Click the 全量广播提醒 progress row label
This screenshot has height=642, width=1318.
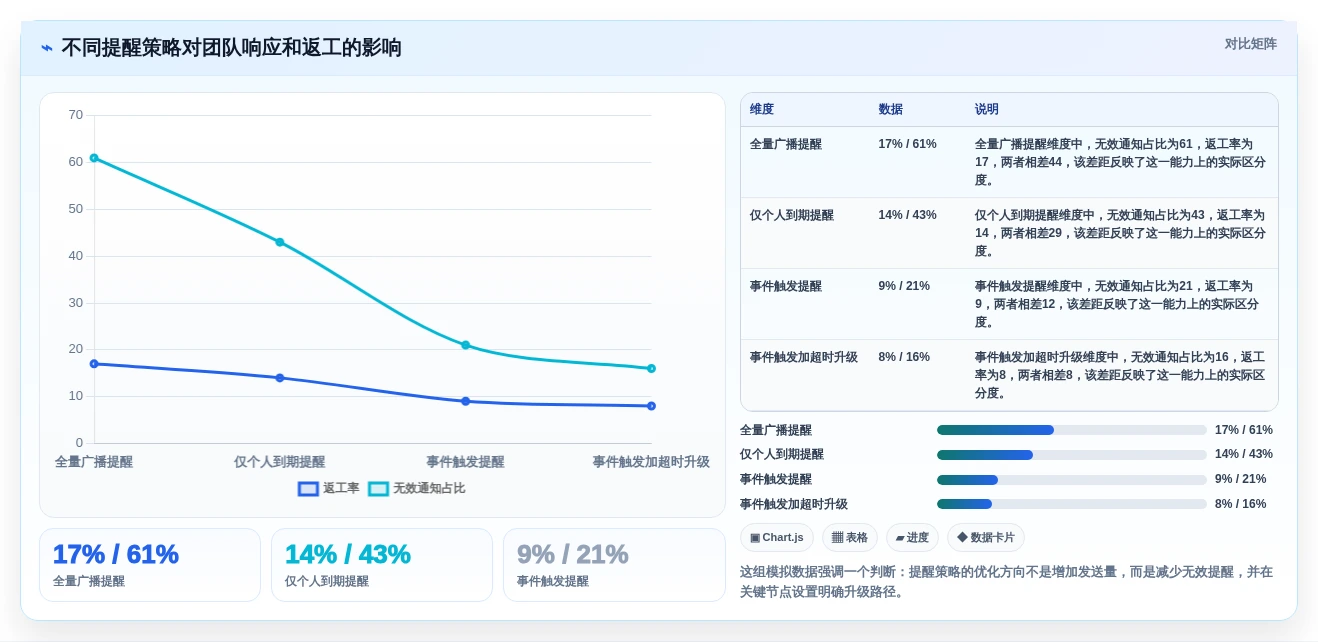pyautogui.click(x=776, y=430)
